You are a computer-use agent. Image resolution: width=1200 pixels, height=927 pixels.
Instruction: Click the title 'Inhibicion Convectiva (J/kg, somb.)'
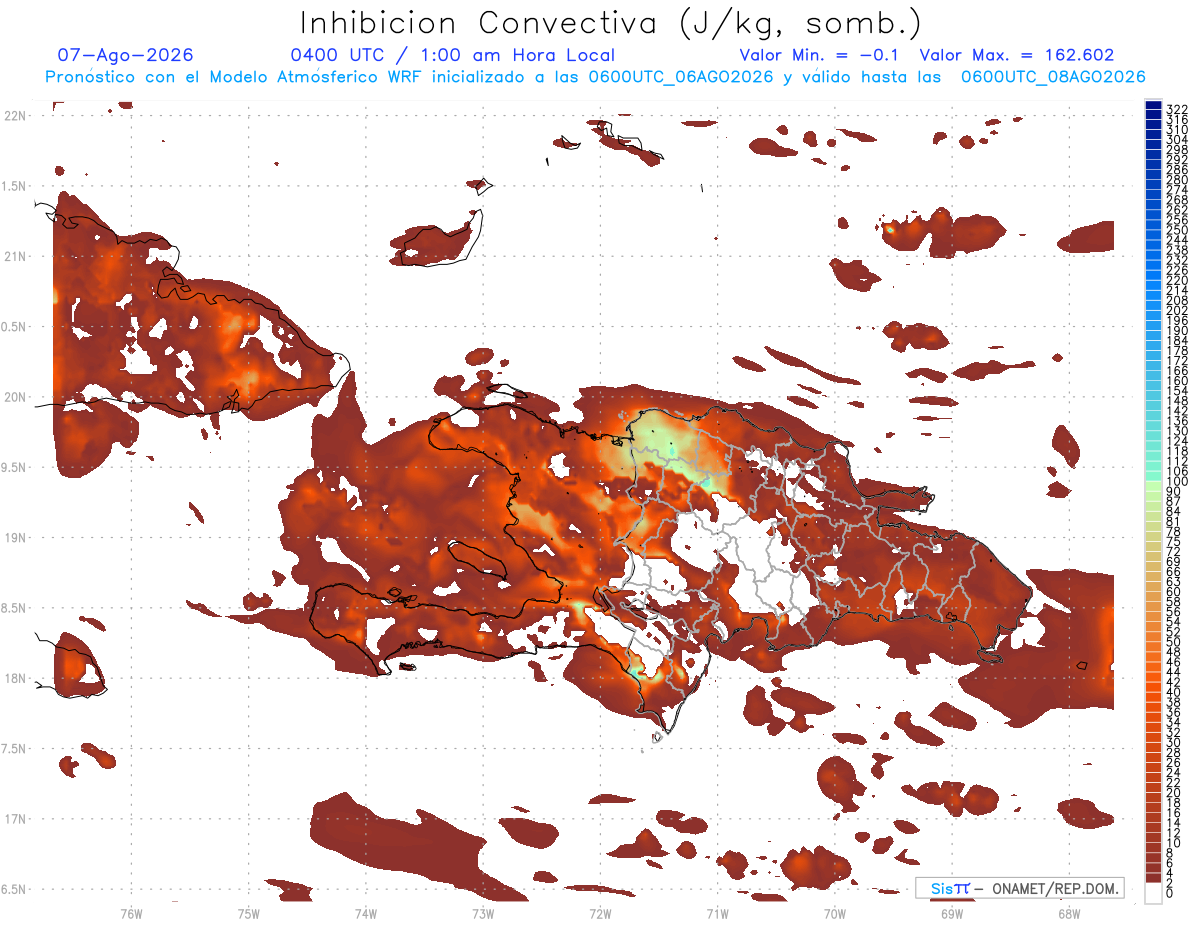(611, 23)
